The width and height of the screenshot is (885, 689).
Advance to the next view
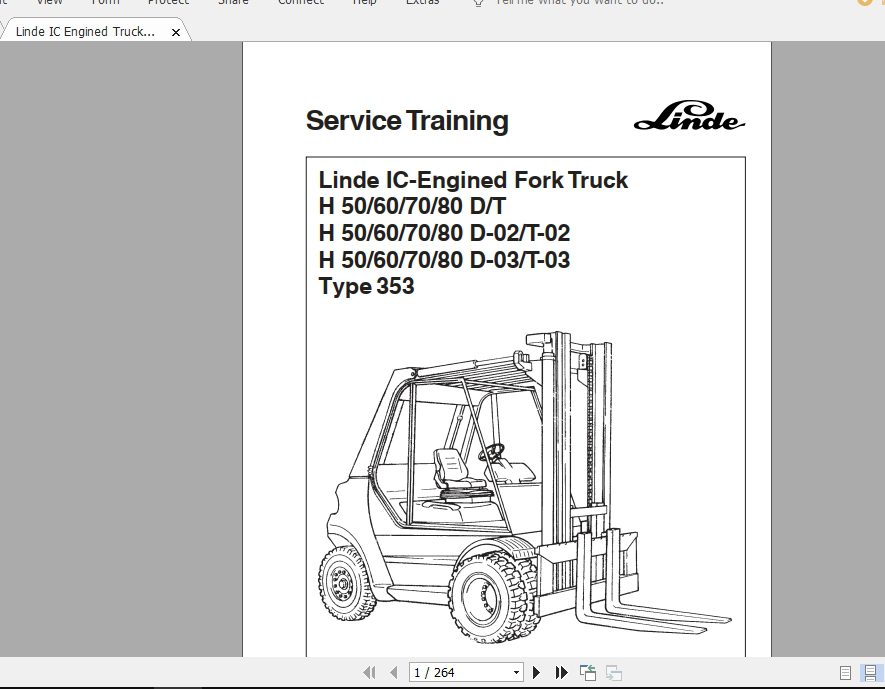(x=614, y=673)
